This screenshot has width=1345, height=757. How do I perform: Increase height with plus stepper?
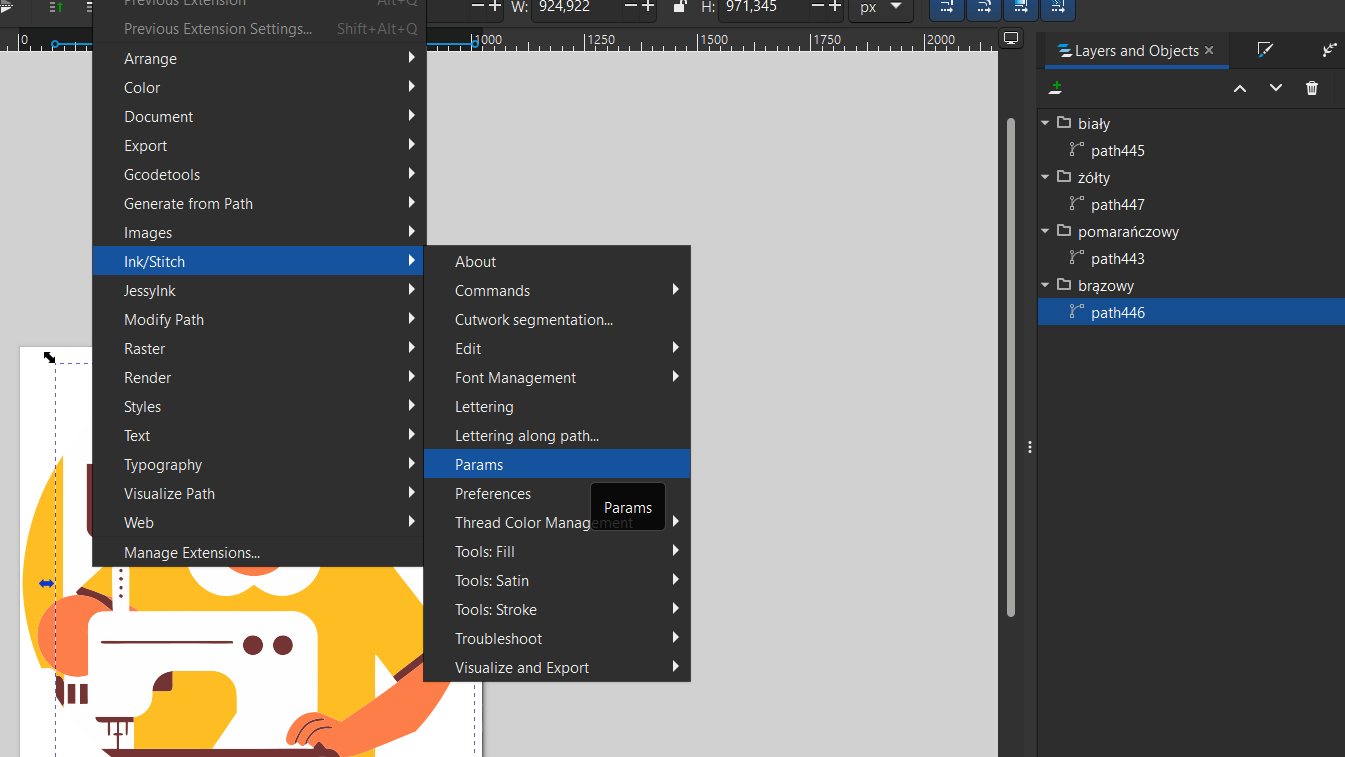click(834, 7)
